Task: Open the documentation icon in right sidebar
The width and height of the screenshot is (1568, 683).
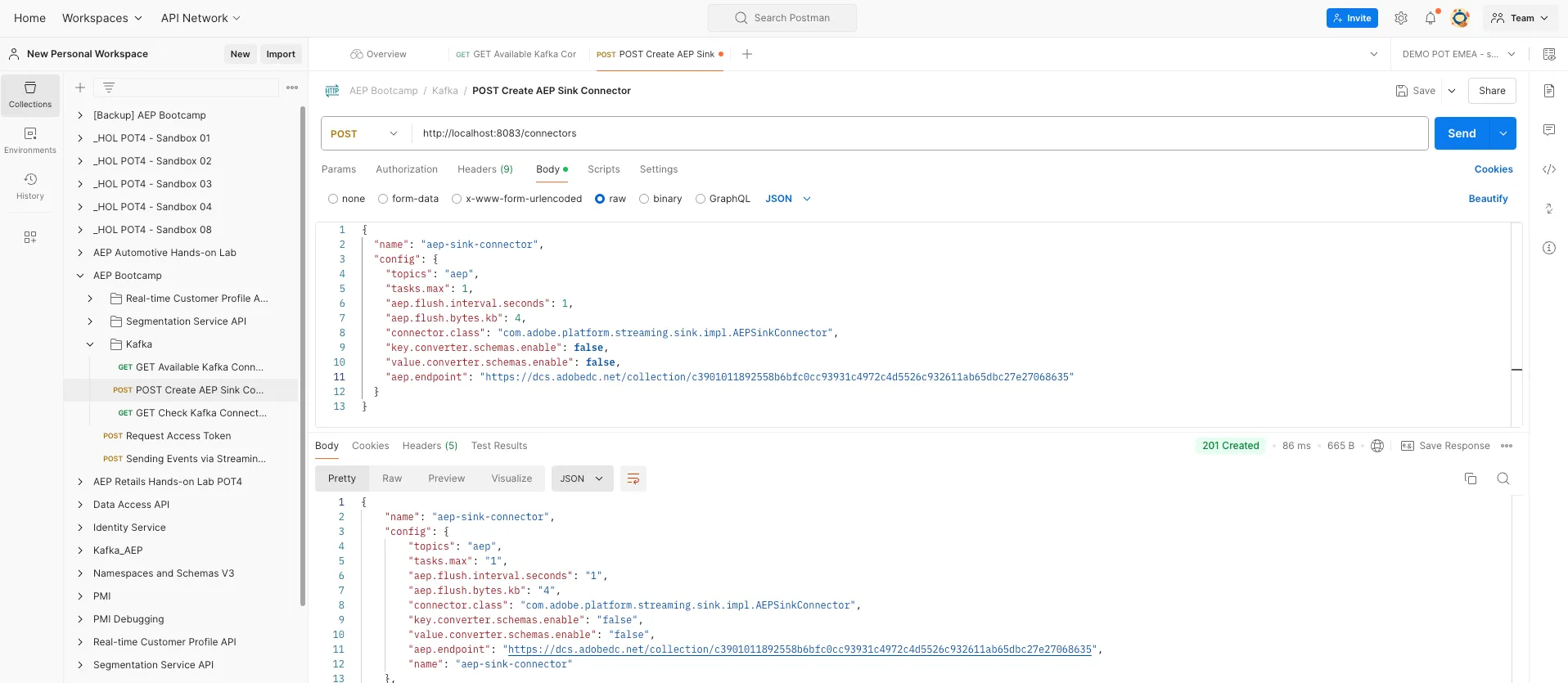Action: pos(1549,91)
